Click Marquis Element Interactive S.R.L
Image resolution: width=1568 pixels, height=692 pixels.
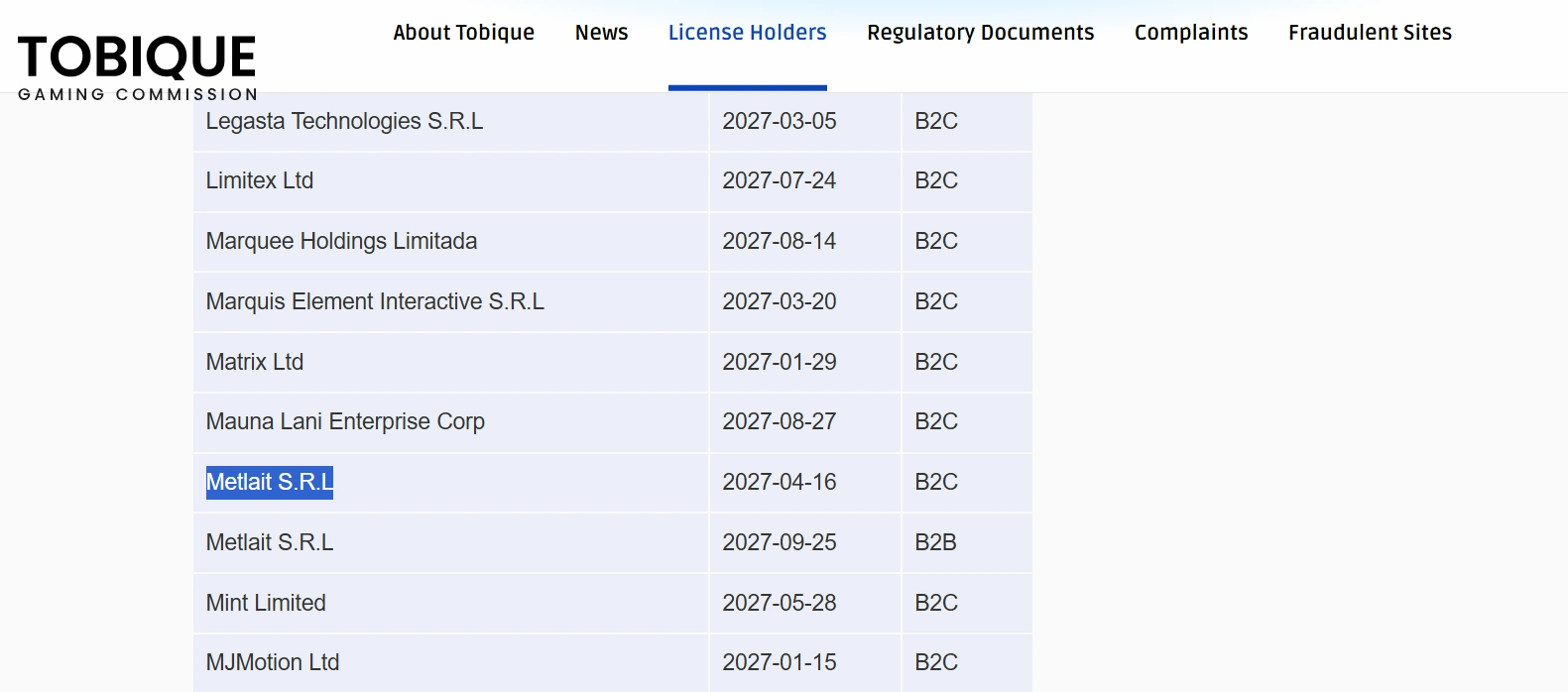pos(375,301)
